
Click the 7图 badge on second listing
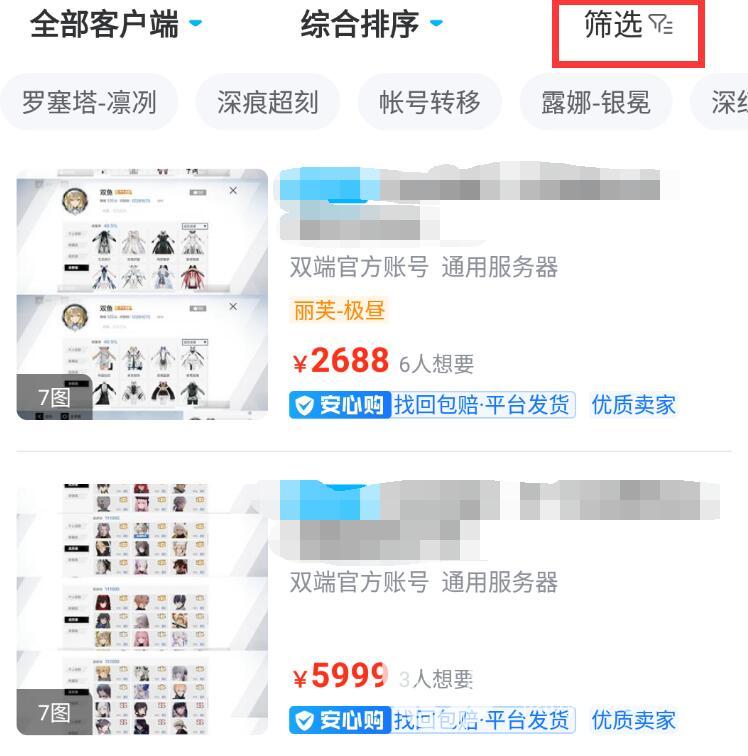click(x=54, y=712)
